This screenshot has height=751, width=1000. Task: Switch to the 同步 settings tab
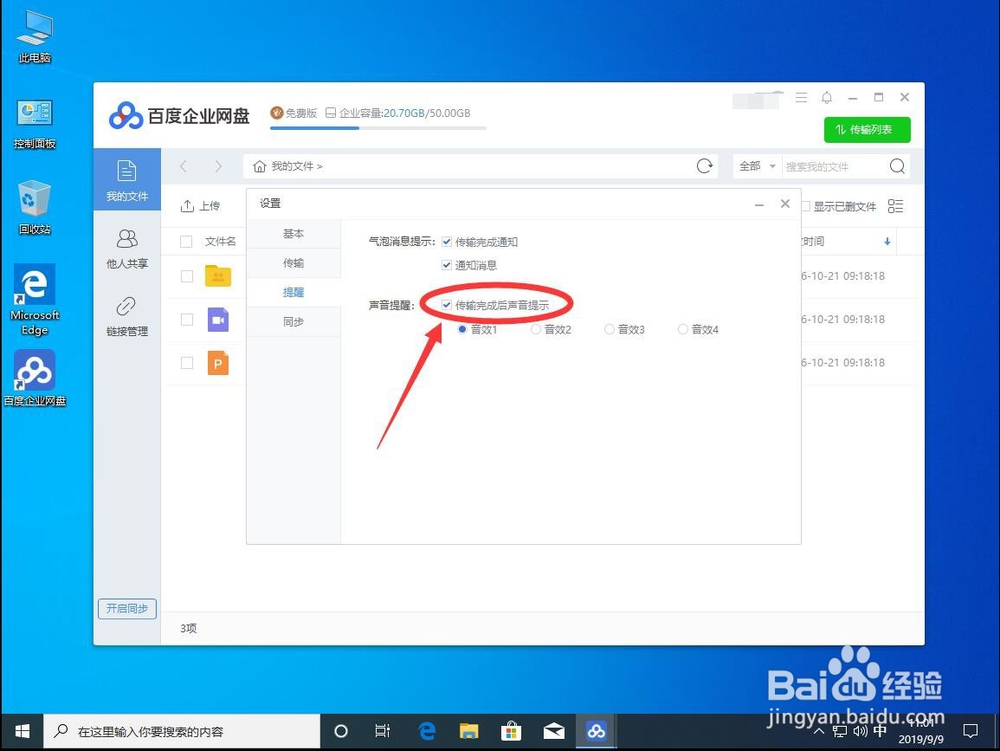point(295,321)
